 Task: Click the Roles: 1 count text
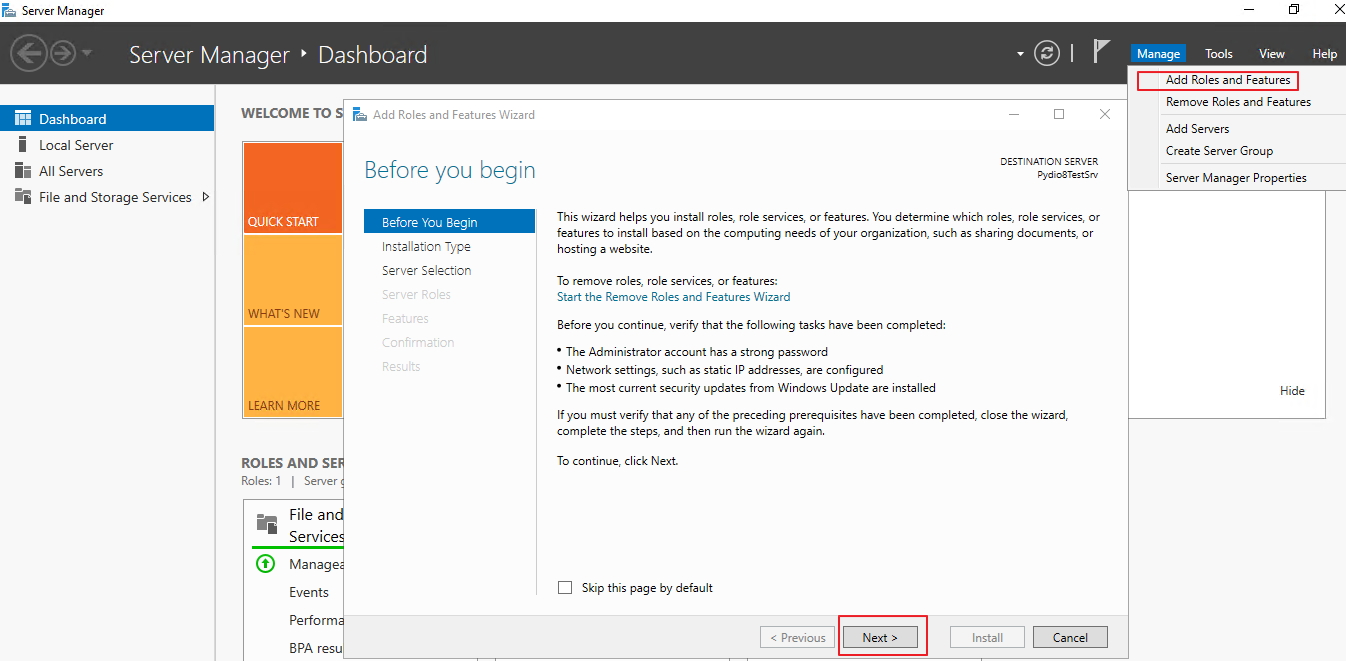tap(262, 481)
